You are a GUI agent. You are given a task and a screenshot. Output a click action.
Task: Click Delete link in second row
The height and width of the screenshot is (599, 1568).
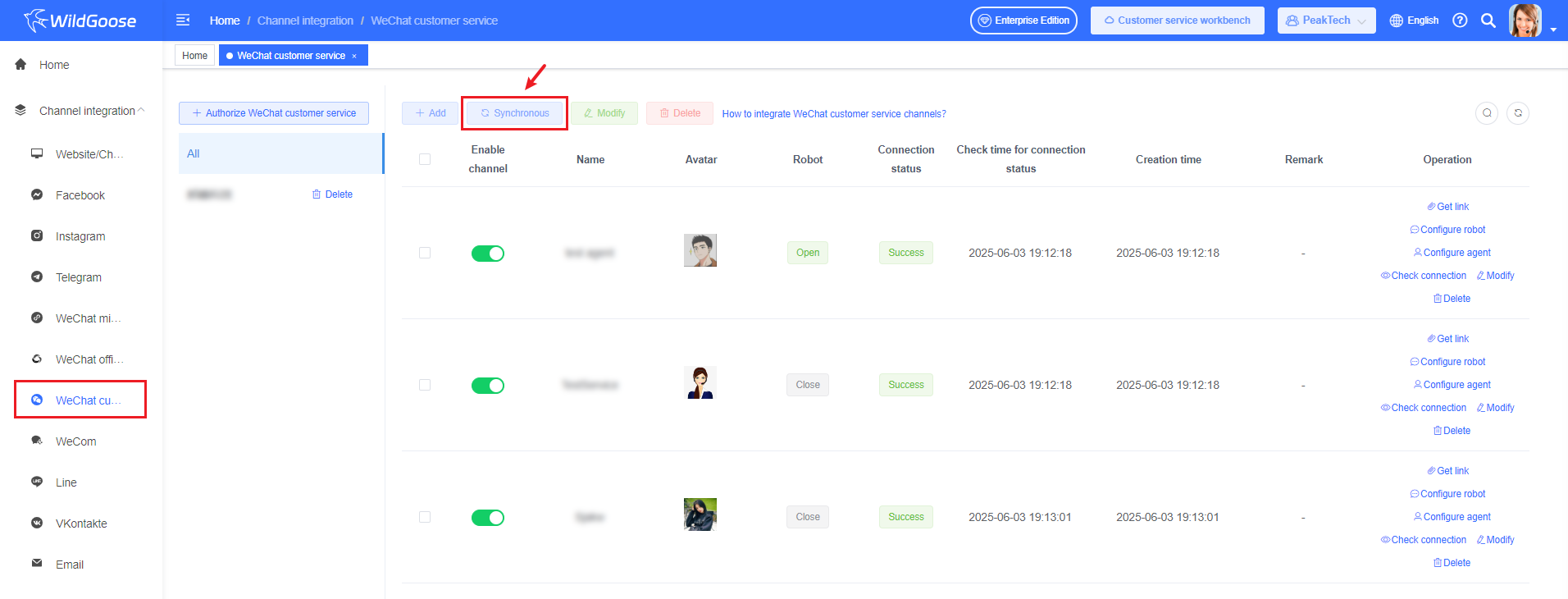1452,431
